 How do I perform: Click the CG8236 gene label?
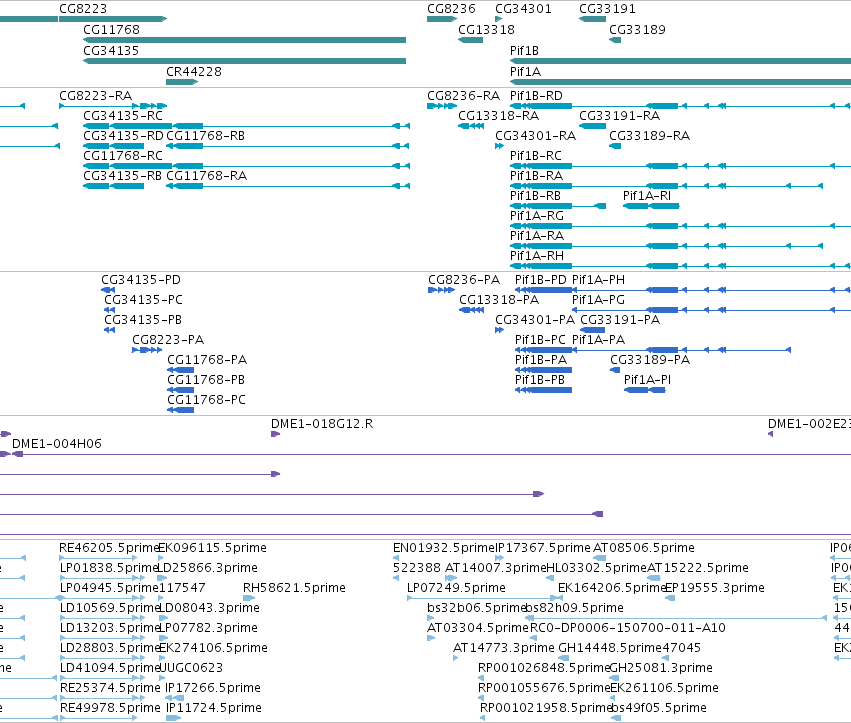pos(451,9)
